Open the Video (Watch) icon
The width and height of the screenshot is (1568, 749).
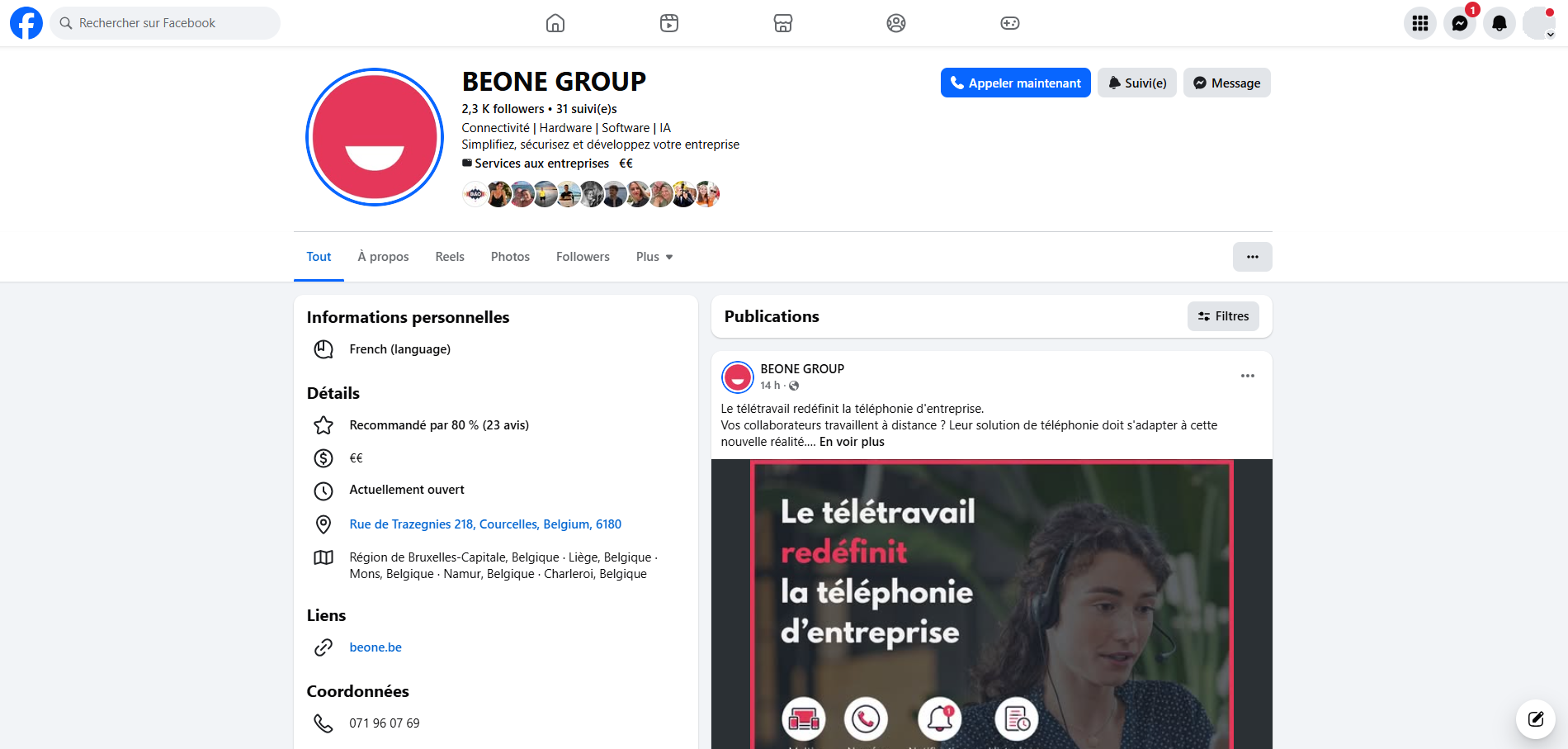[669, 23]
